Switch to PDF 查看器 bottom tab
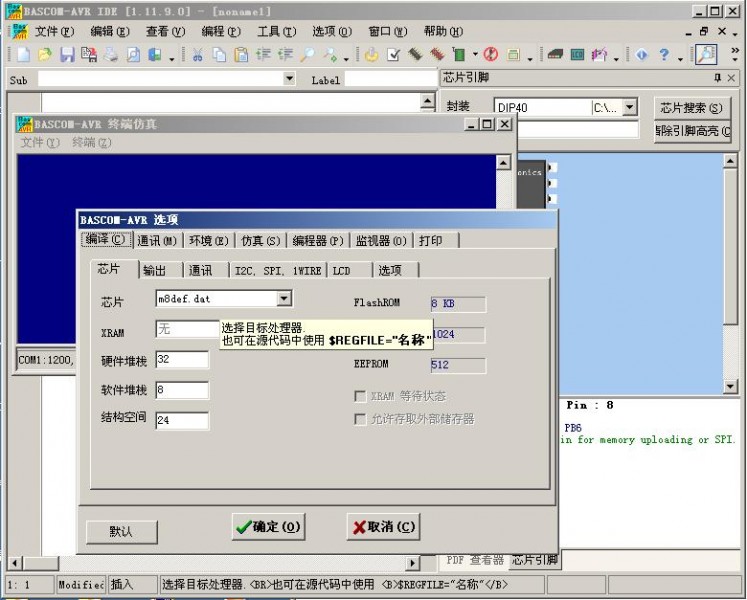Viewport: 747px width, 600px height. click(474, 560)
